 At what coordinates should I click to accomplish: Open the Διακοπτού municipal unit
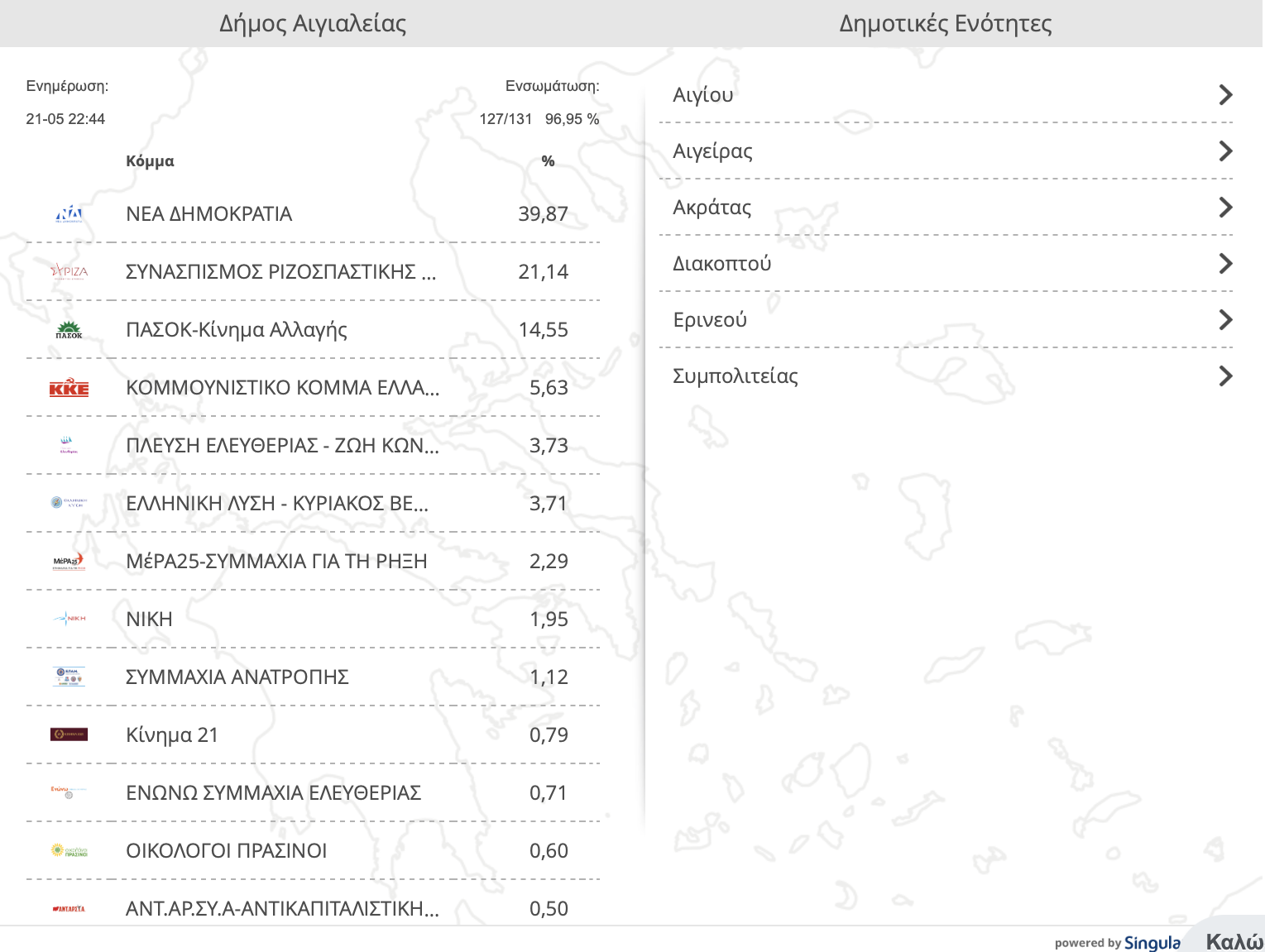point(946,264)
